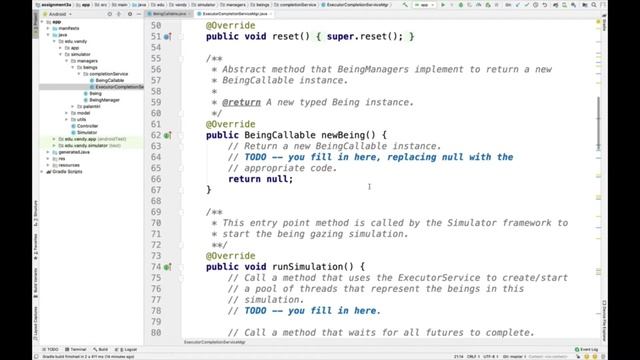Expand the res folder
This screenshot has height=360, width=640.
(48, 159)
